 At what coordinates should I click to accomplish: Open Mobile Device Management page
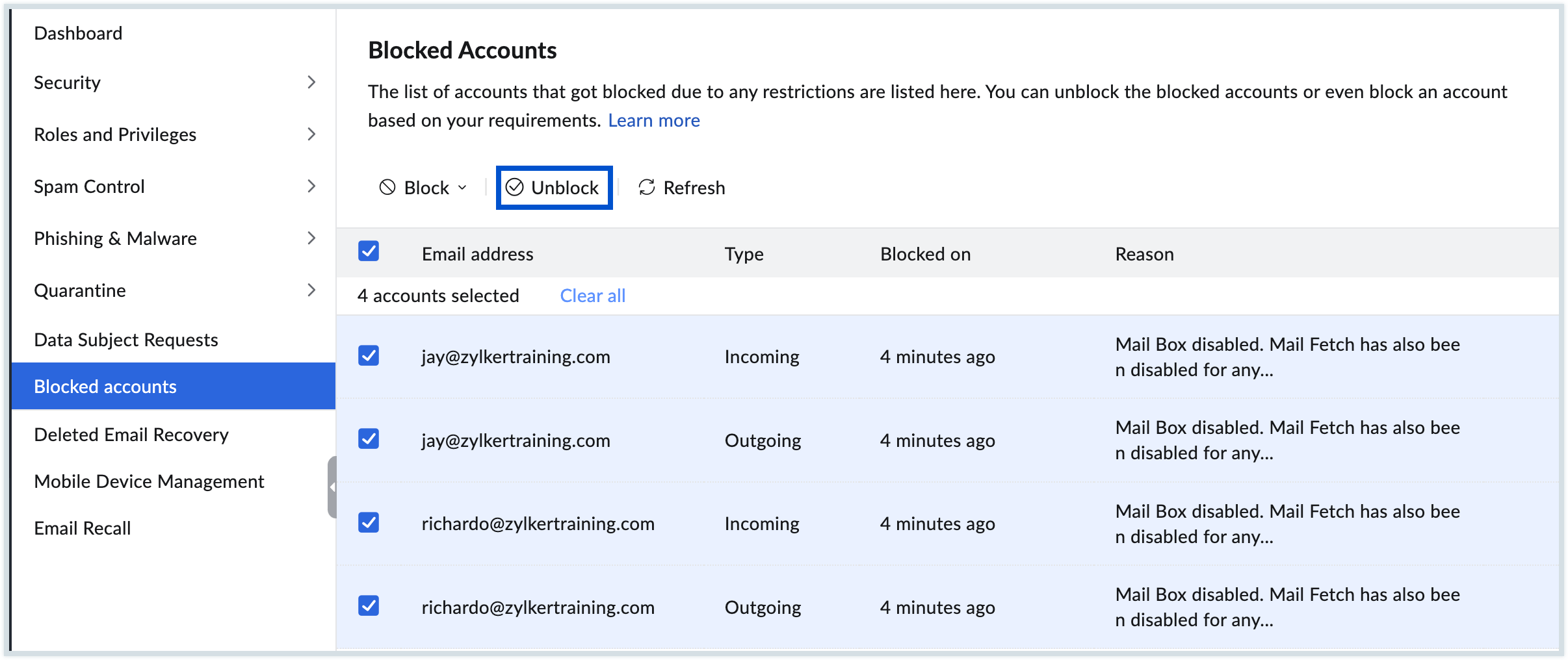pyautogui.click(x=149, y=481)
